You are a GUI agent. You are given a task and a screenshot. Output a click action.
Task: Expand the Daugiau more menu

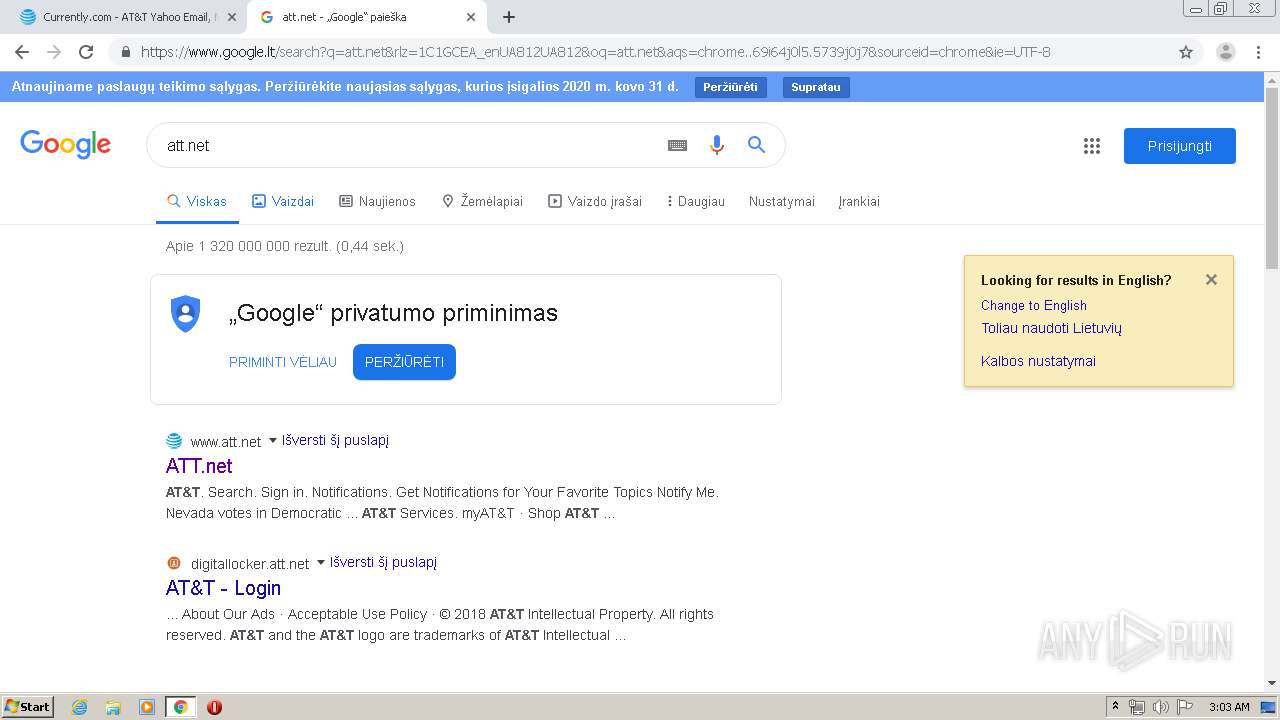click(x=695, y=201)
